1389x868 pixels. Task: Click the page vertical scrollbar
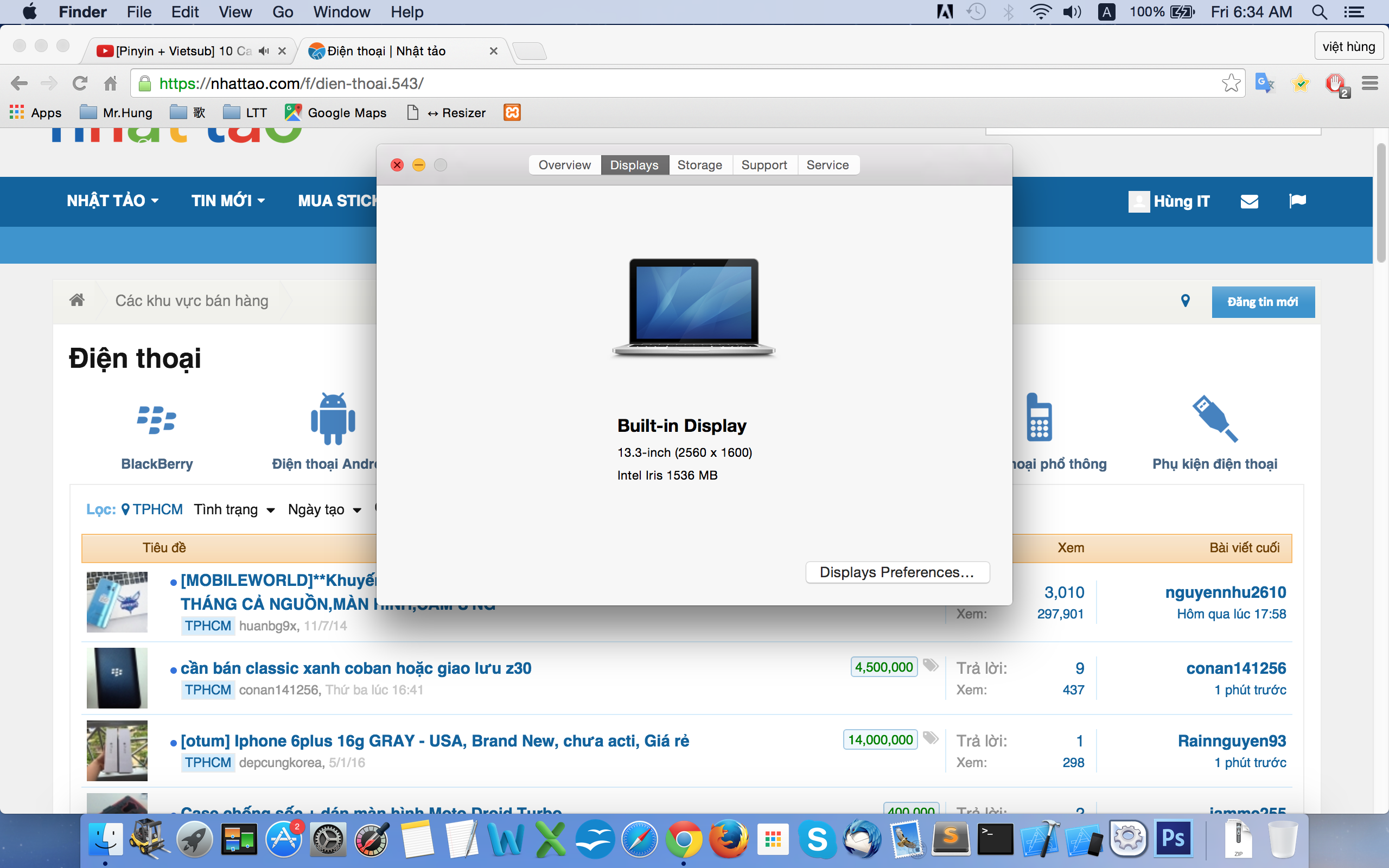1381,203
